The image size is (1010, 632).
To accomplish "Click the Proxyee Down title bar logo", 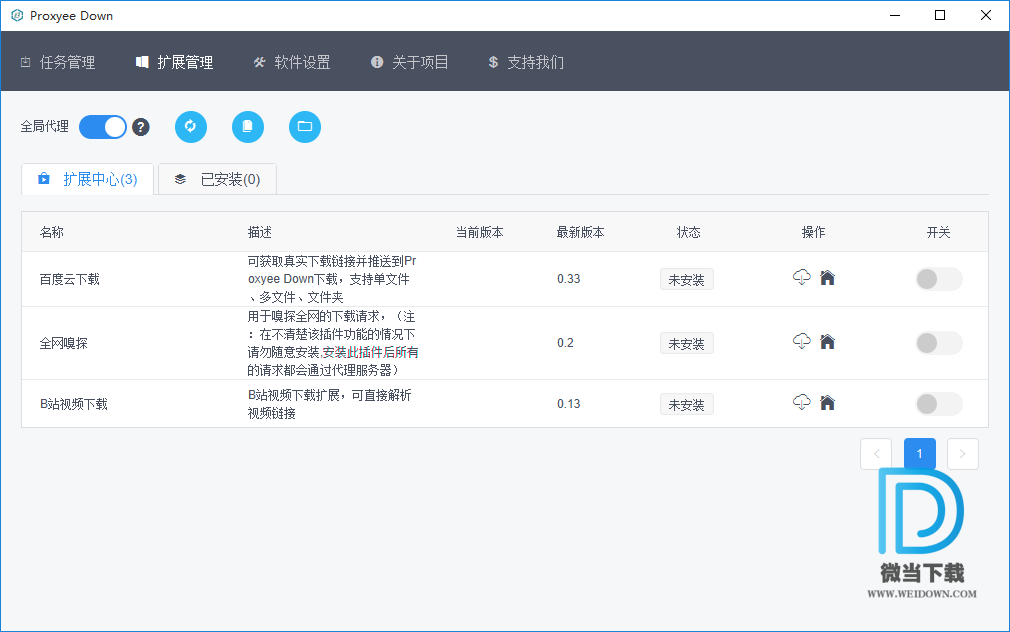I will [x=17, y=15].
